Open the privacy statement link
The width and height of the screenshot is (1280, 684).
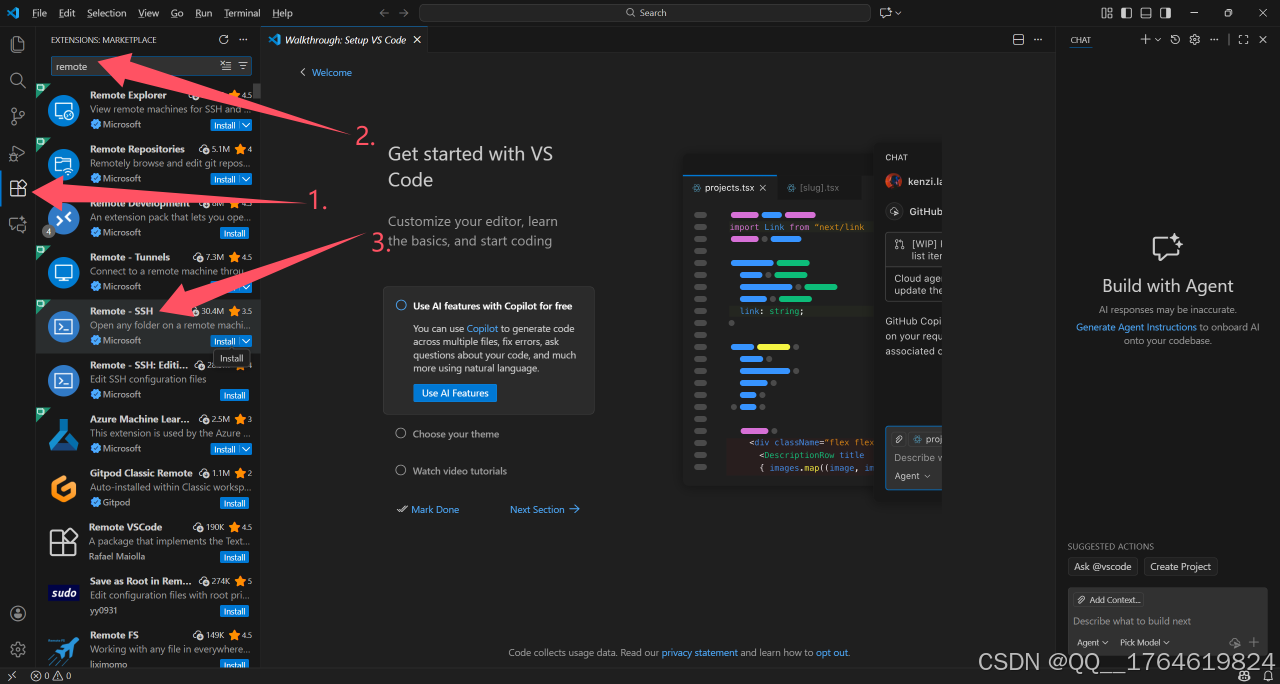click(x=699, y=653)
